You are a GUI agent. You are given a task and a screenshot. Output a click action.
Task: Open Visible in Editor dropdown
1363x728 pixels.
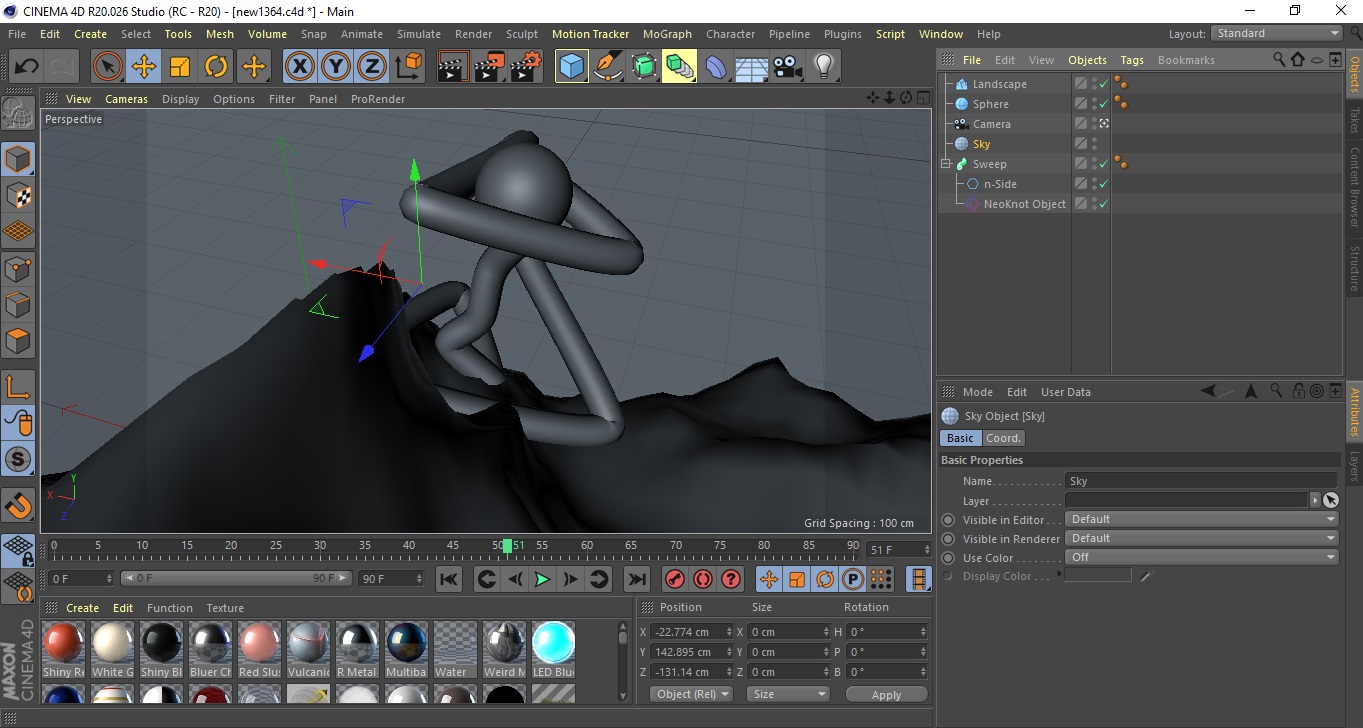tap(1202, 519)
